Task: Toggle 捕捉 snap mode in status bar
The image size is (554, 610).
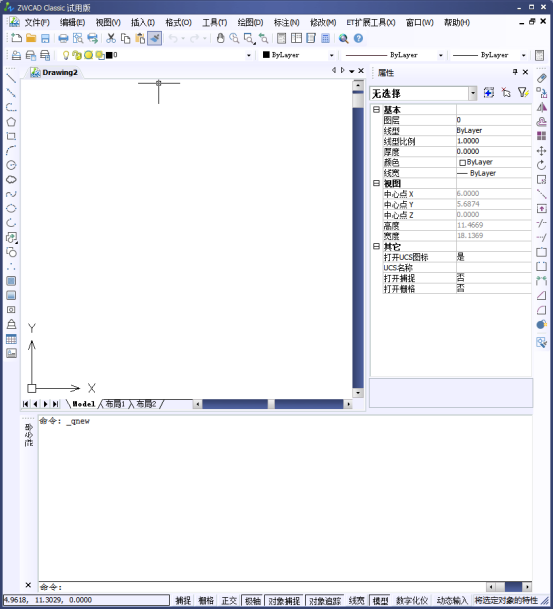Action: (x=183, y=600)
